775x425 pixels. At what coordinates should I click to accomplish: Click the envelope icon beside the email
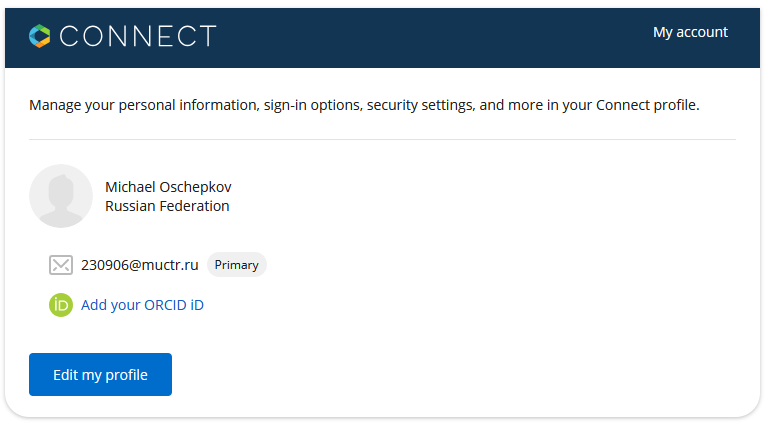(61, 265)
